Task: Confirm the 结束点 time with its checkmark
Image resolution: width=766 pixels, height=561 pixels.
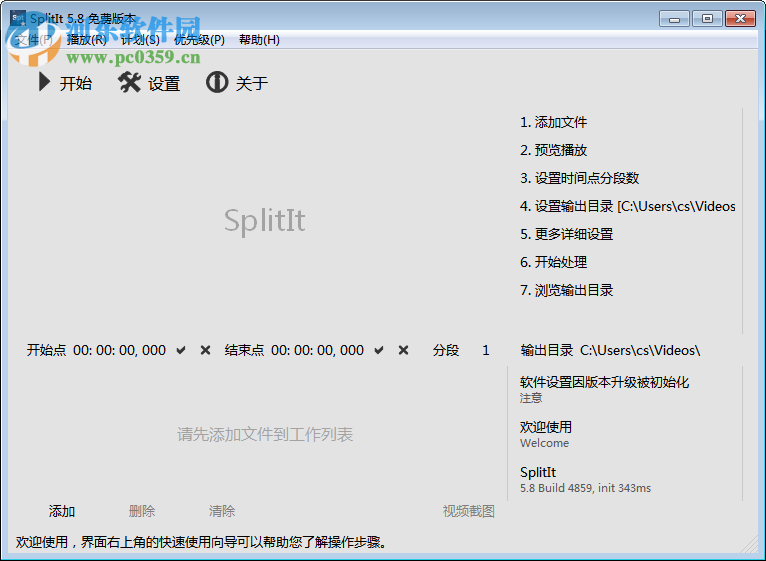Action: coord(379,350)
